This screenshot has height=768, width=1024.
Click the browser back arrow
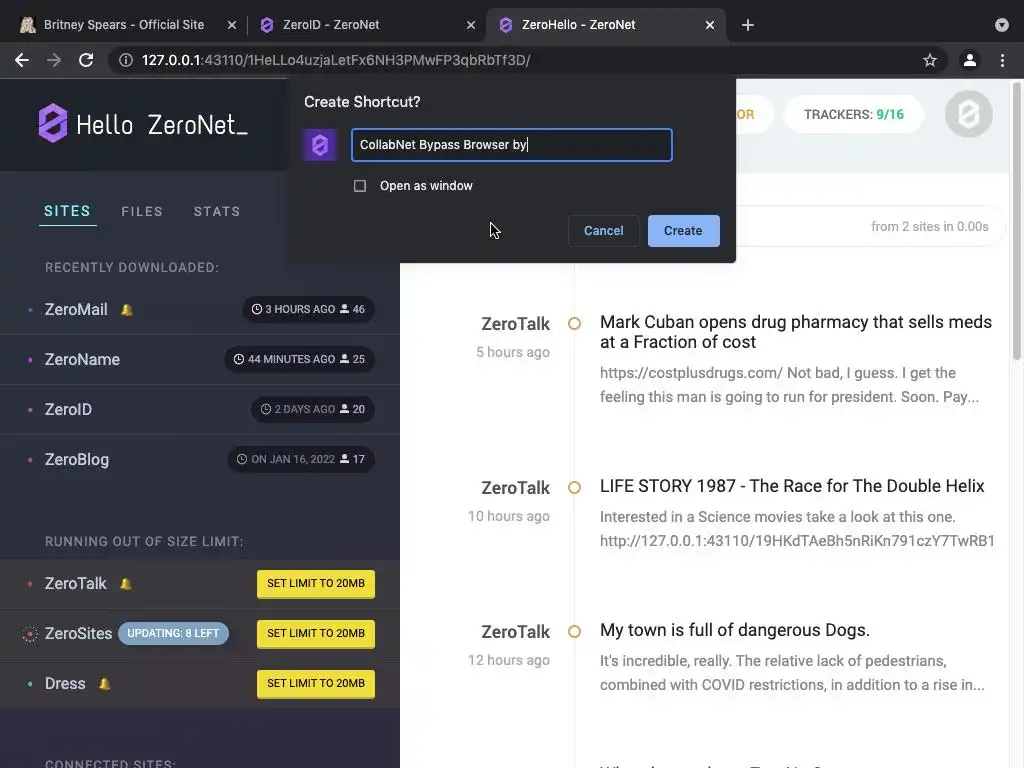pos(22,60)
